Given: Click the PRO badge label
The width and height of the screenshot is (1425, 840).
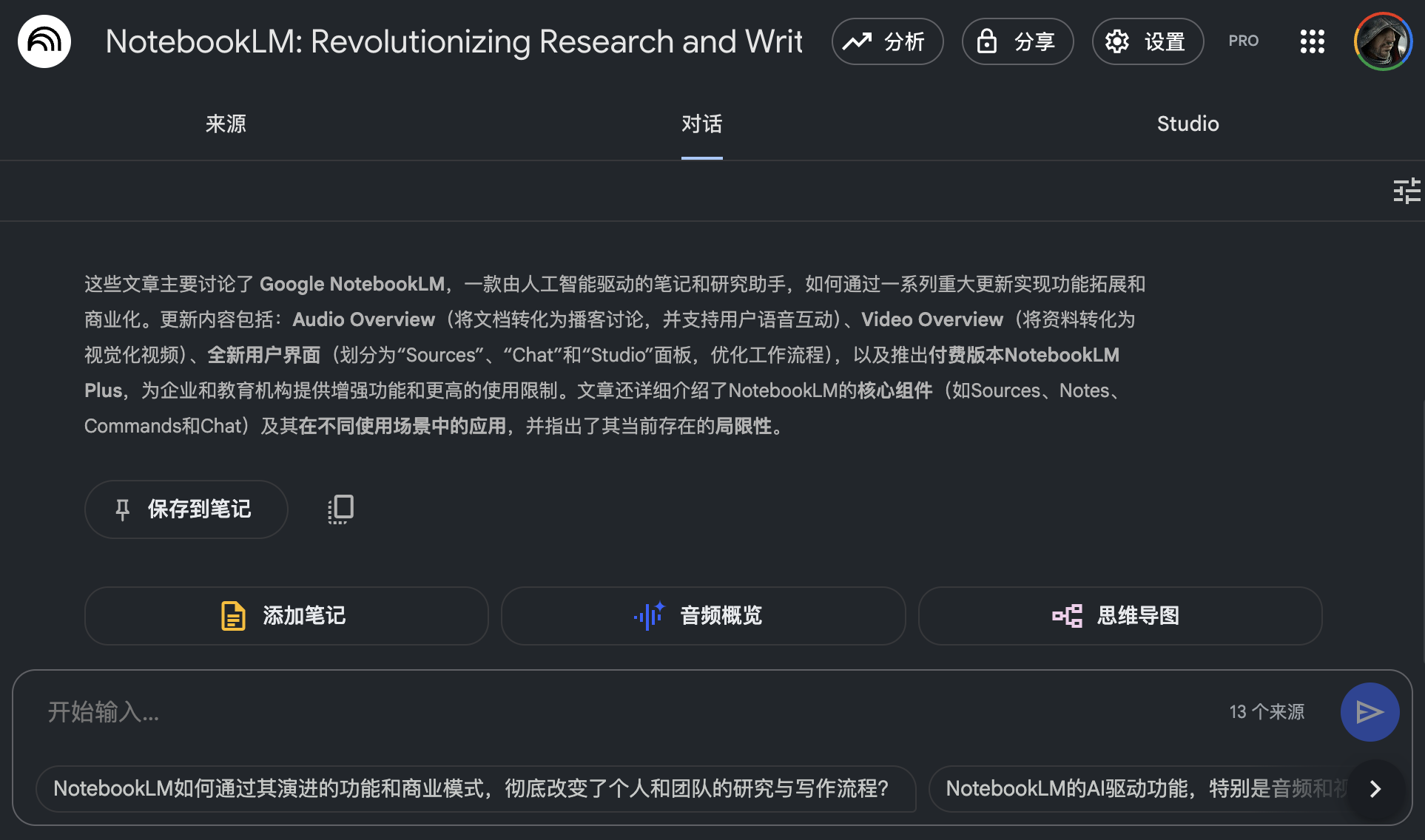Looking at the screenshot, I should coord(1243,41).
